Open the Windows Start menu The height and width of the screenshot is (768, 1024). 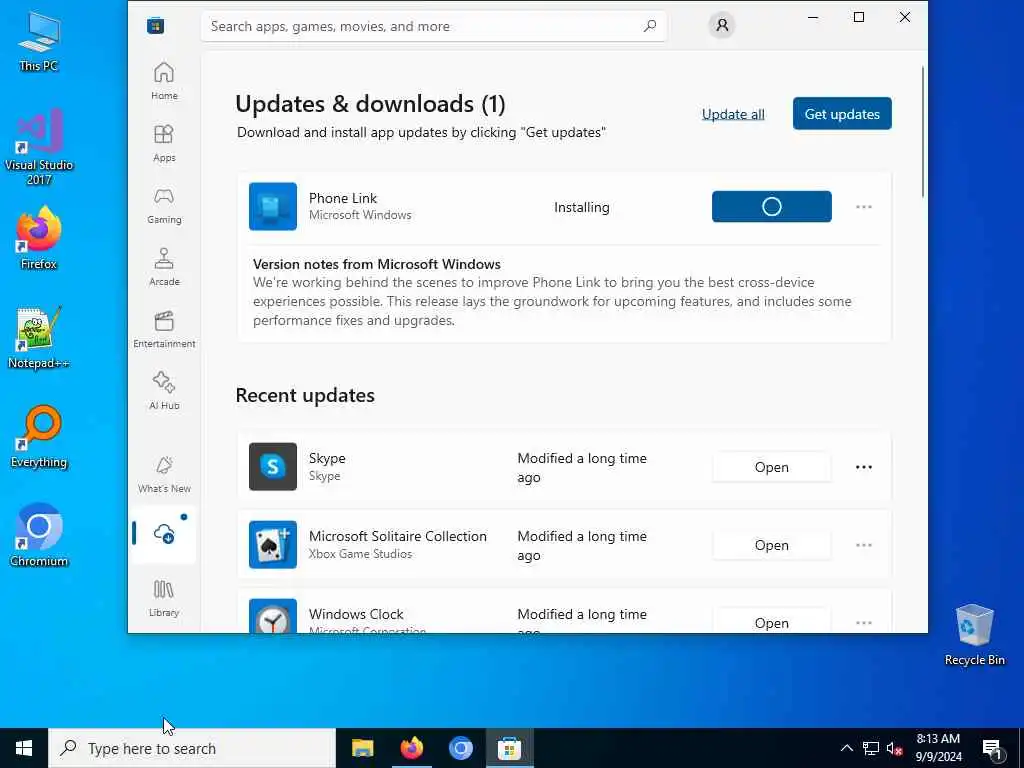[24, 748]
